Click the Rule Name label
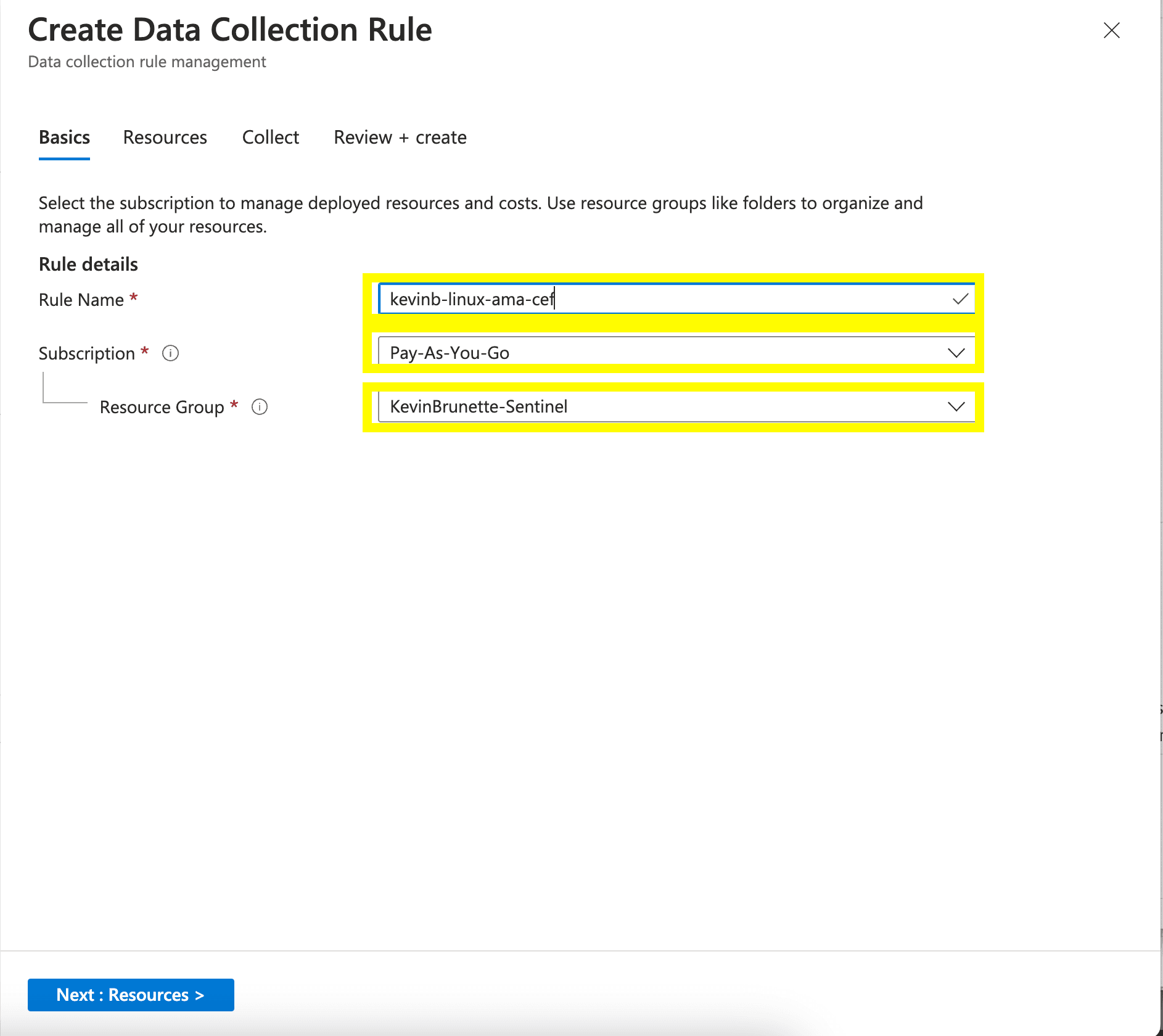The height and width of the screenshot is (1036, 1163). (81, 300)
